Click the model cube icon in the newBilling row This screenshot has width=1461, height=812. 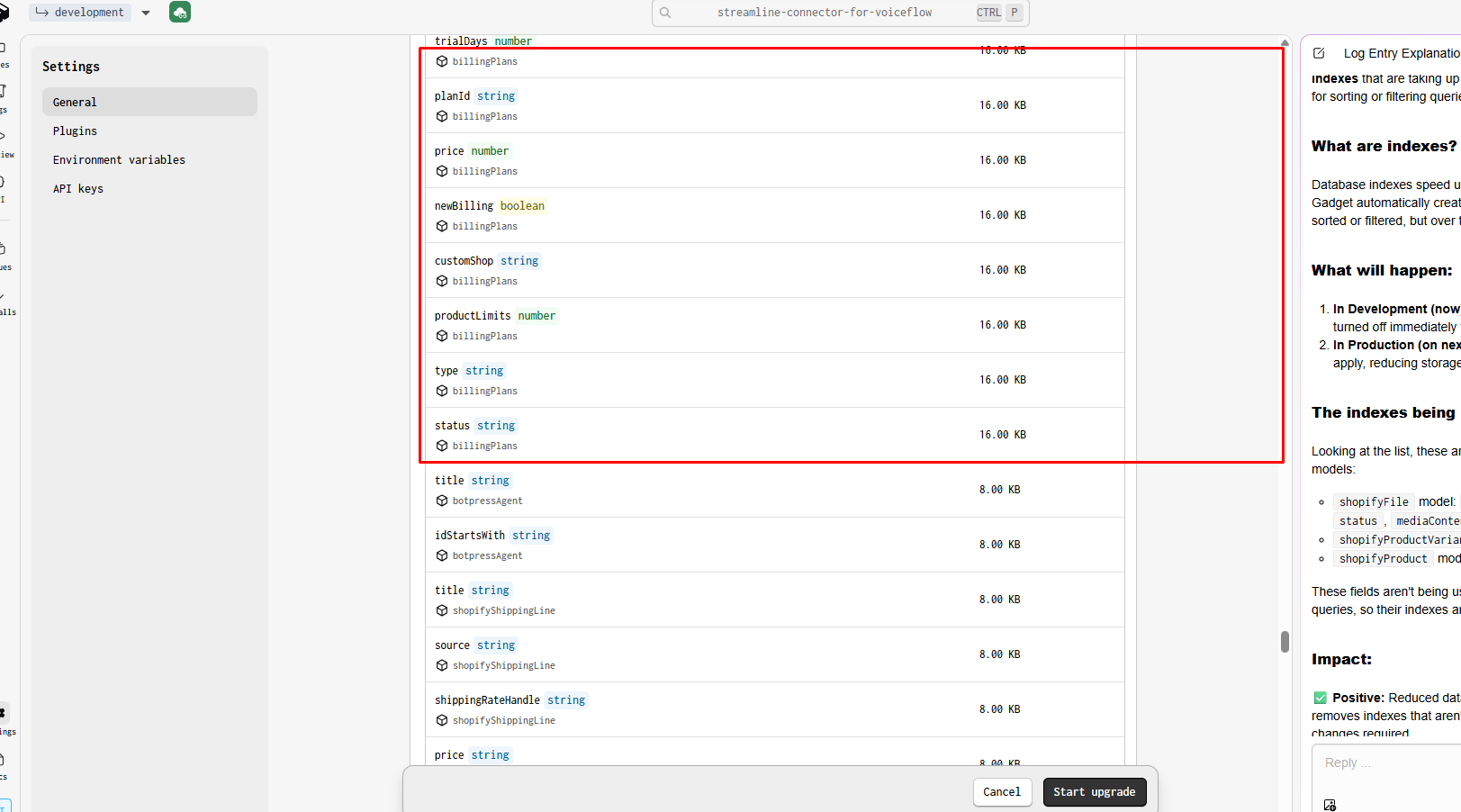point(442,226)
